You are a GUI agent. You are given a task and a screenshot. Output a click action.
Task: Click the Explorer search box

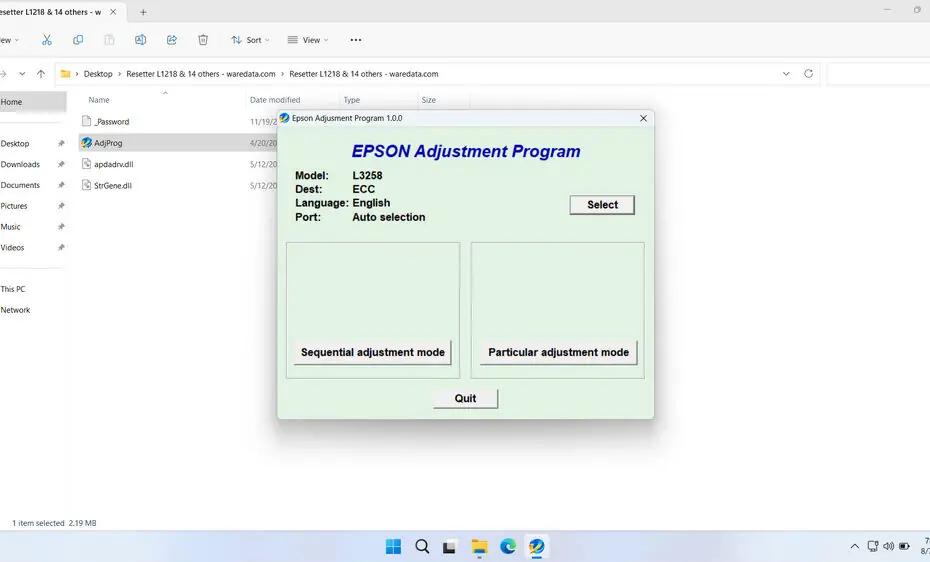[878, 74]
